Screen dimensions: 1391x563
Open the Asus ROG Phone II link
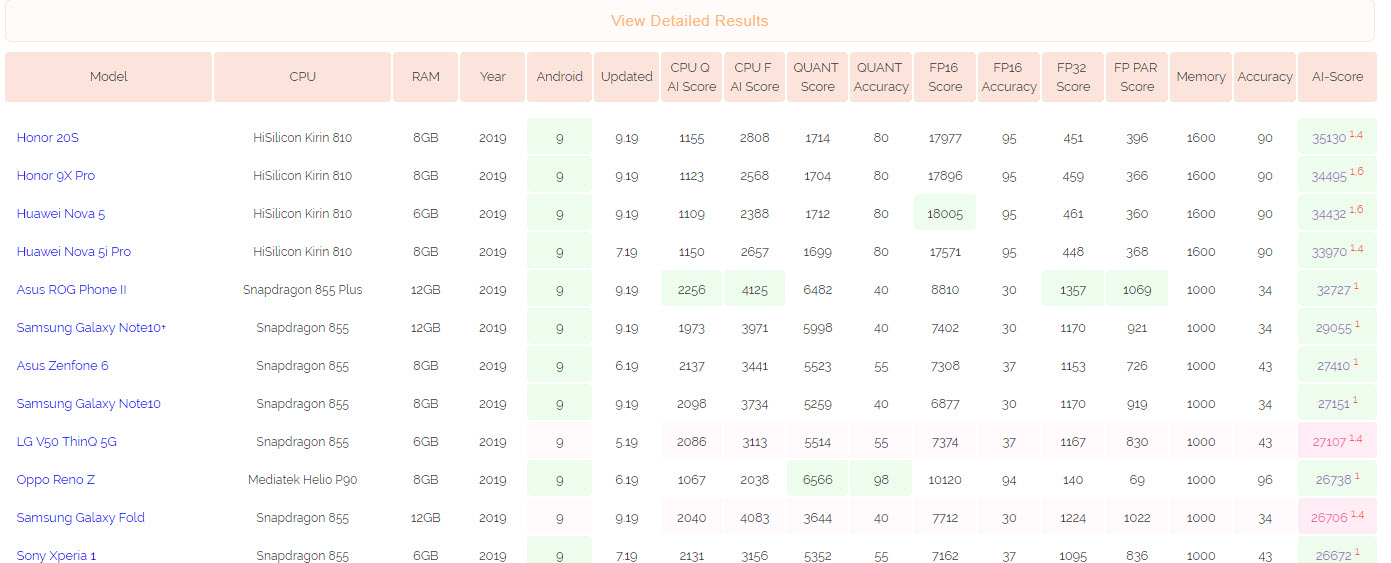click(72, 290)
